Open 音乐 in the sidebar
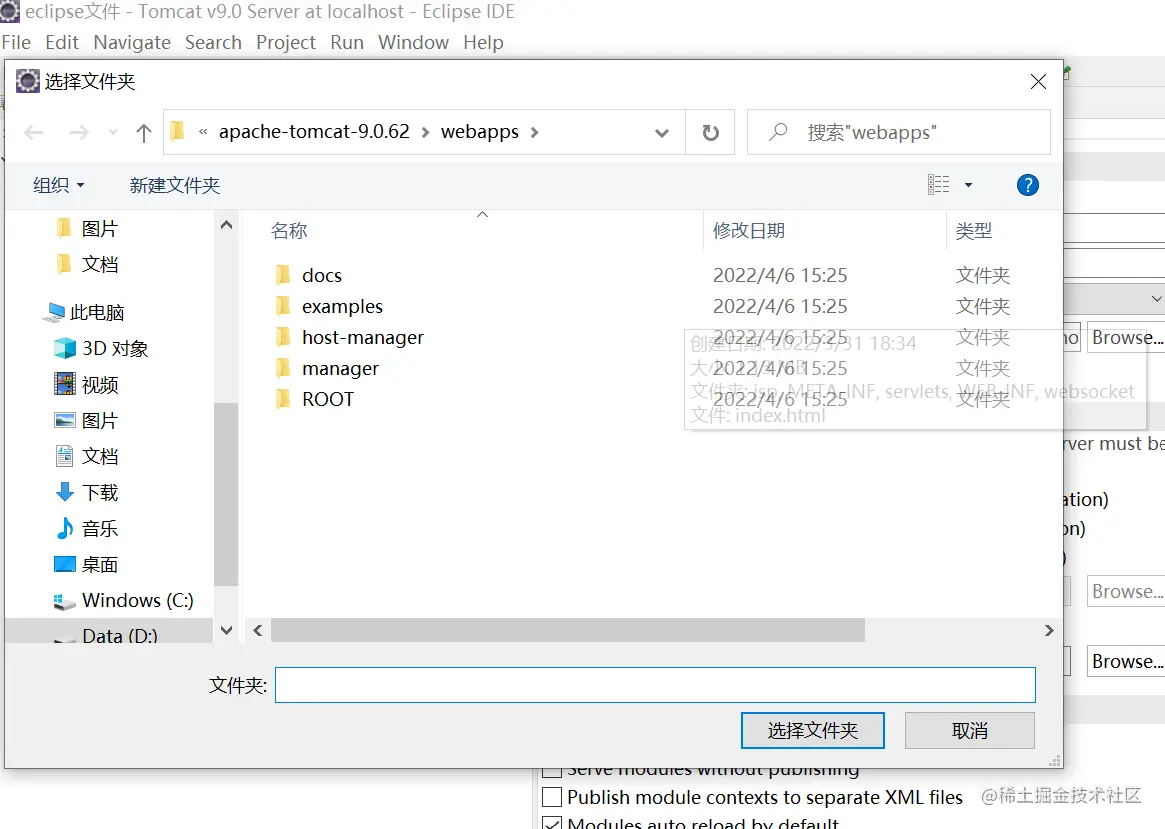The image size is (1165, 829). [x=87, y=528]
